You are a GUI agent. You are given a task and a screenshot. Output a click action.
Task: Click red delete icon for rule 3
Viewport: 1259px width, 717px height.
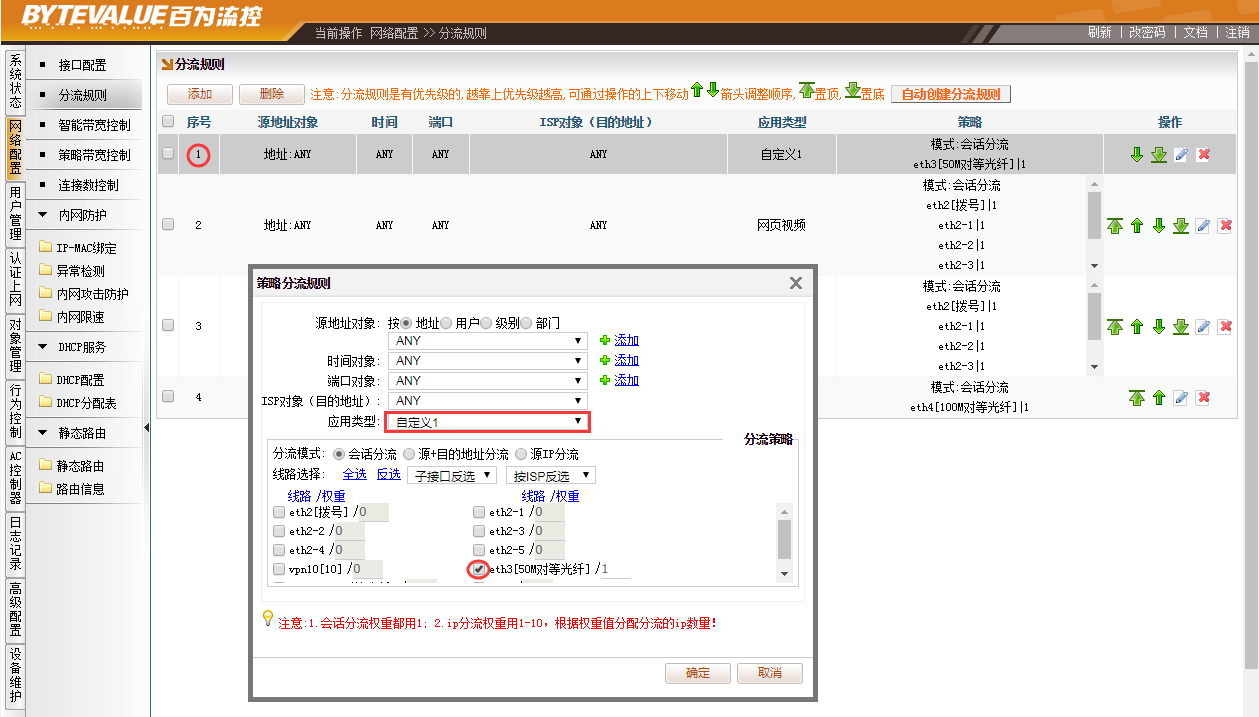click(x=1225, y=327)
